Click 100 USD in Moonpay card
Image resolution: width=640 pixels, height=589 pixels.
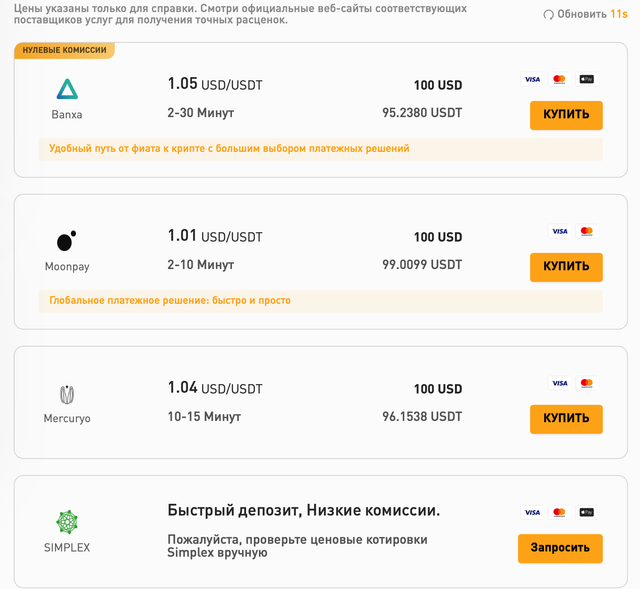click(x=438, y=237)
